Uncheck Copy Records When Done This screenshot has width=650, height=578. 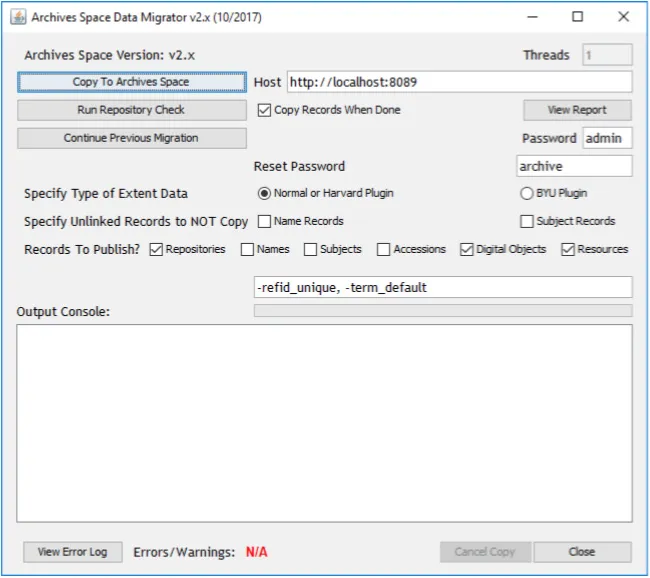(x=265, y=110)
